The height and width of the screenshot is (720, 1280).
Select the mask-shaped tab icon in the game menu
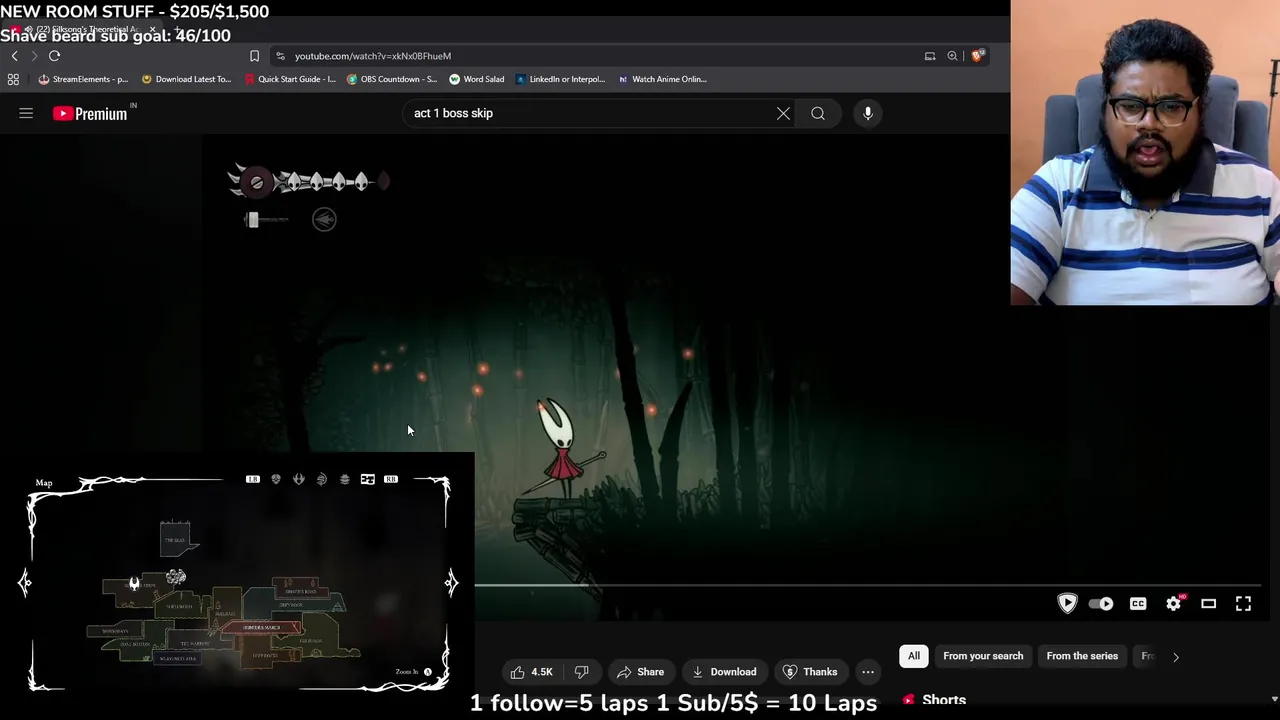276,480
